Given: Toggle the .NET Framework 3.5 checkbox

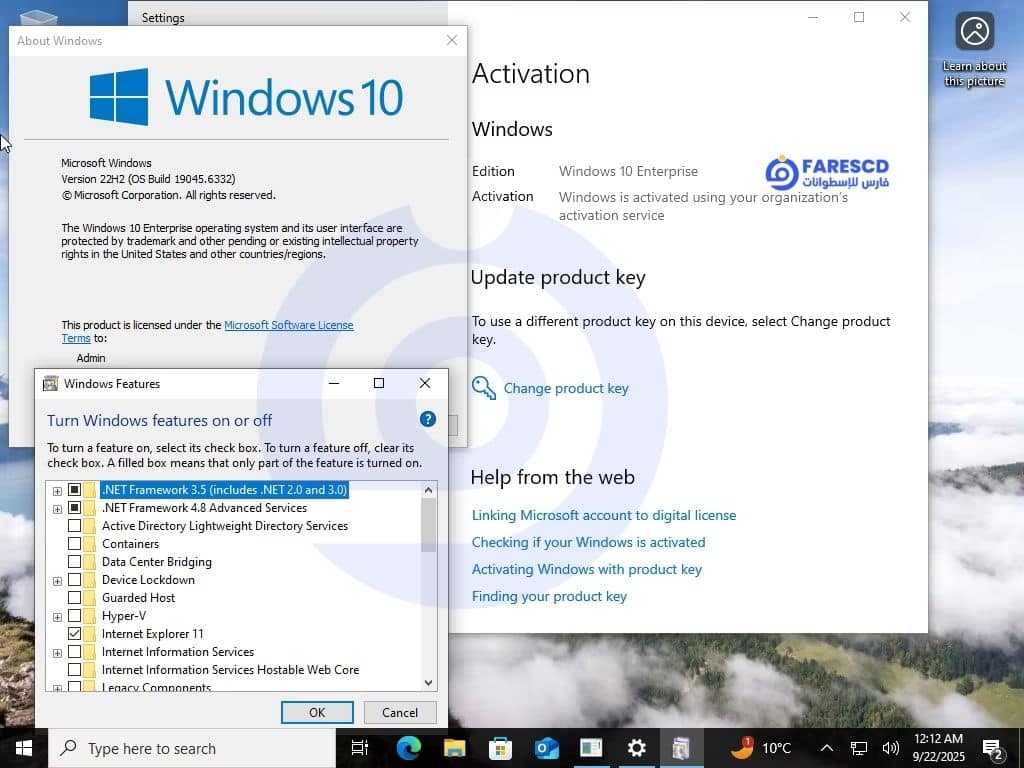Looking at the screenshot, I should pyautogui.click(x=74, y=490).
